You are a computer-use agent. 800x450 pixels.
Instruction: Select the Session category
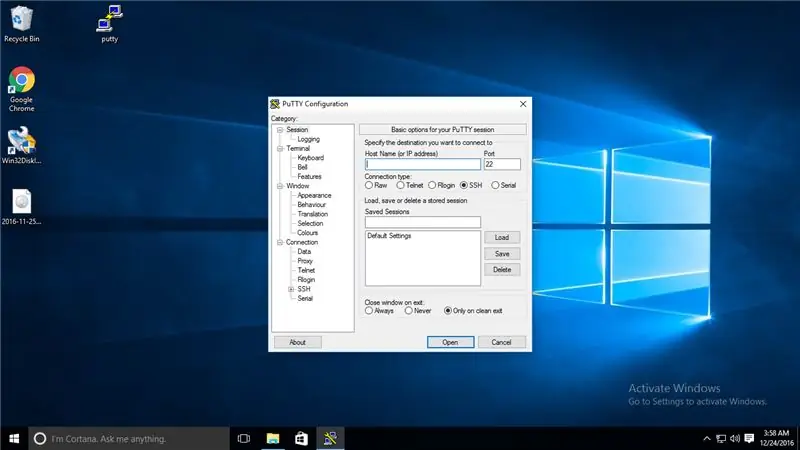pyautogui.click(x=297, y=130)
